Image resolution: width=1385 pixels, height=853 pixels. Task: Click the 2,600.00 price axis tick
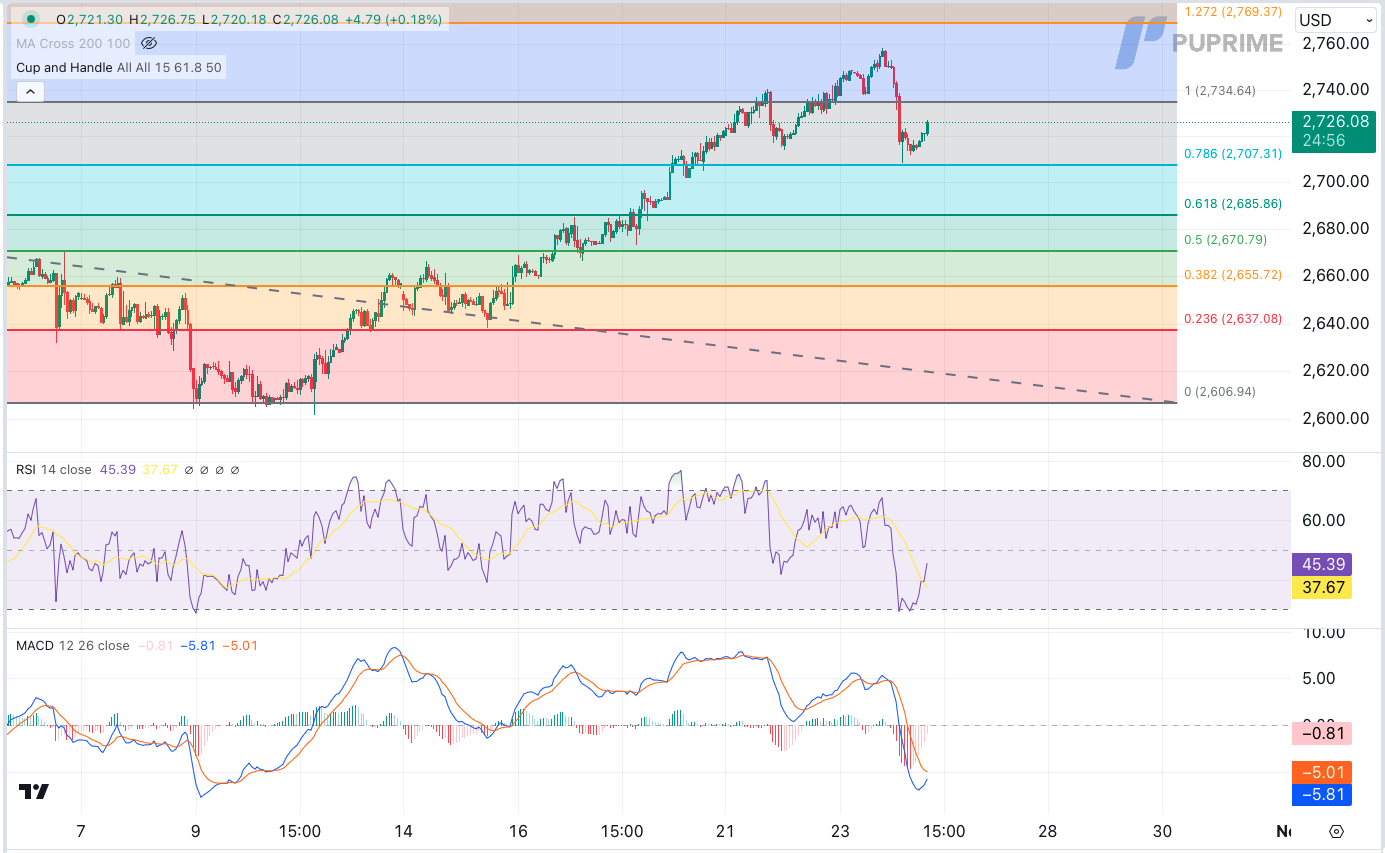(x=1335, y=418)
